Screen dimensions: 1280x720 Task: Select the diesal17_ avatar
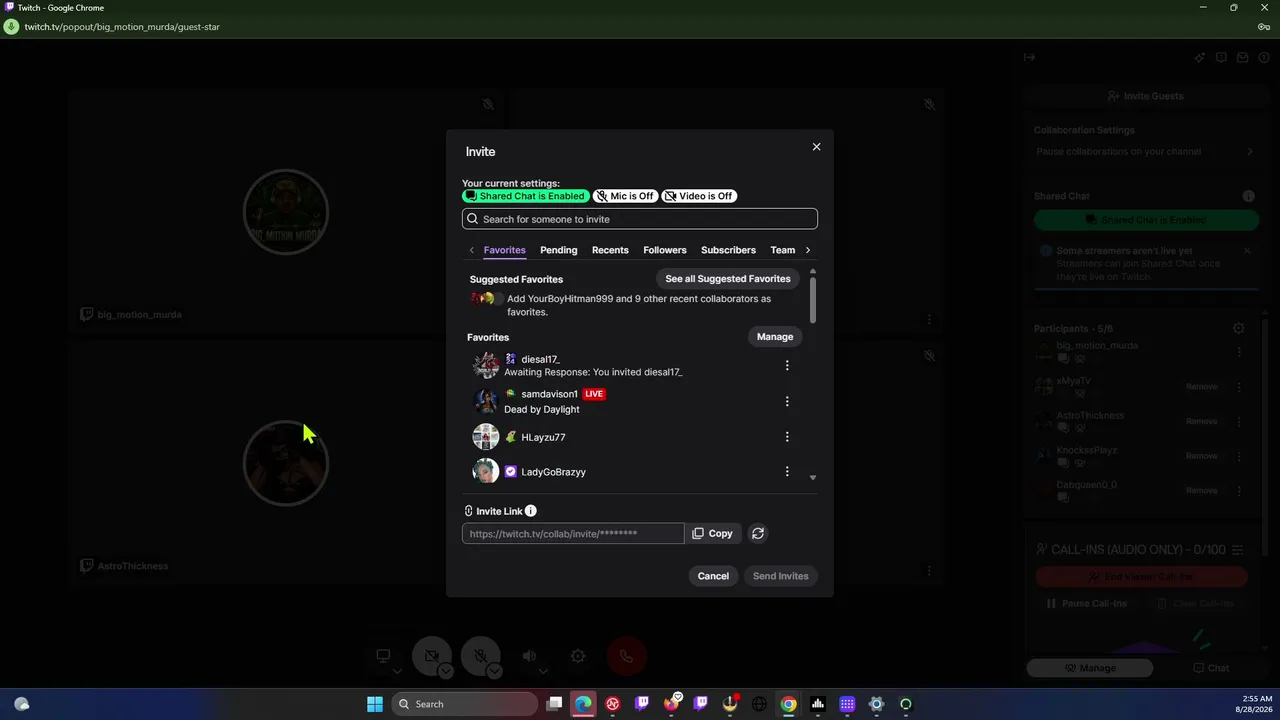click(x=486, y=365)
